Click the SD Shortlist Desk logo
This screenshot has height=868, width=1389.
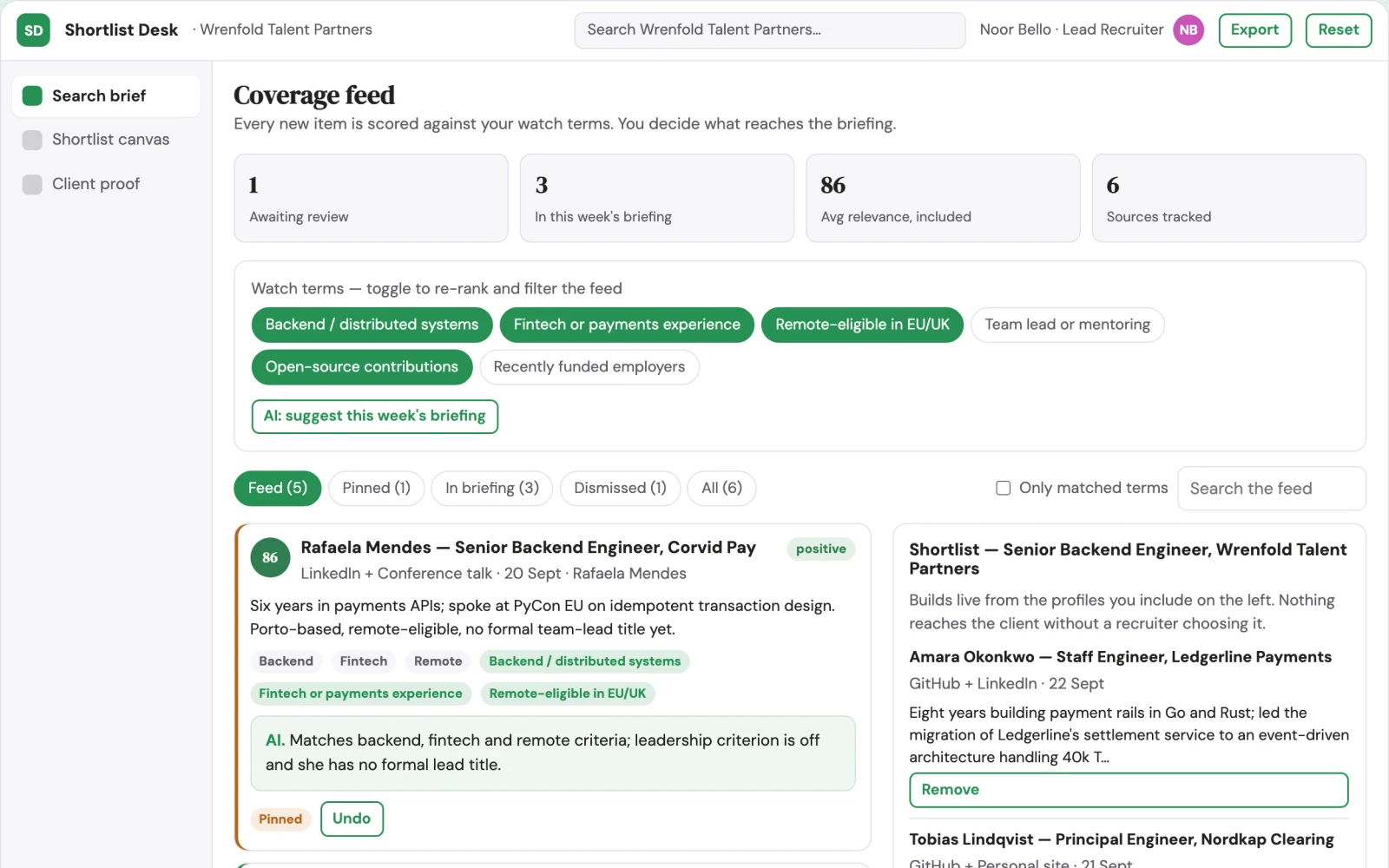coord(33,30)
